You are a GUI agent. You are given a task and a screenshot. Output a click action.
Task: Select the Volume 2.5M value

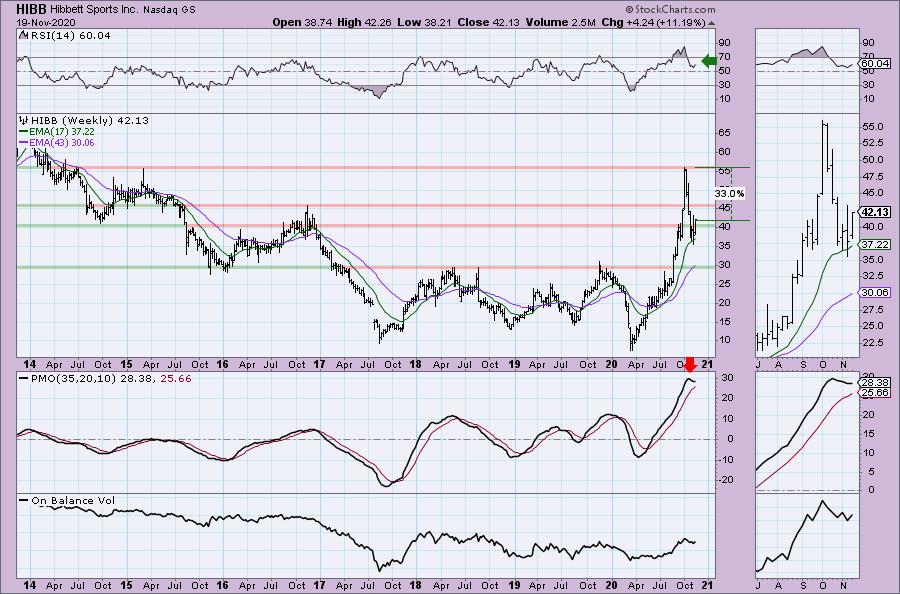[x=560, y=22]
